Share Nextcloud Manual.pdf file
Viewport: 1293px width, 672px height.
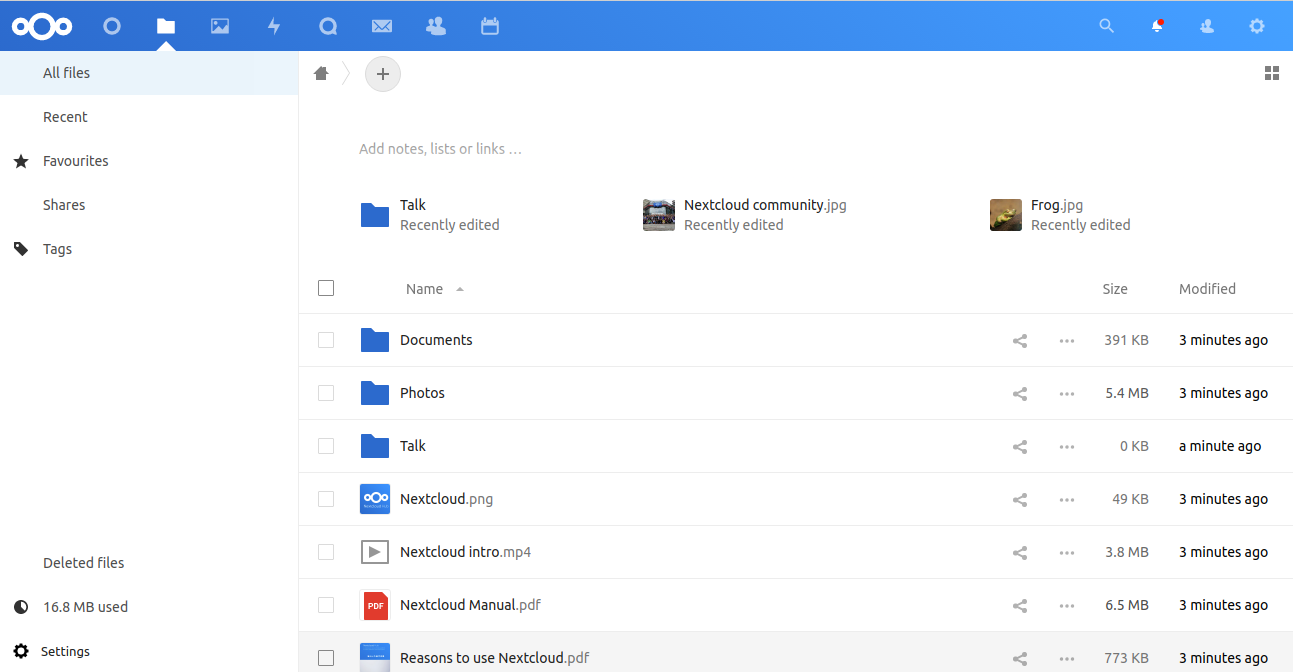(1020, 606)
